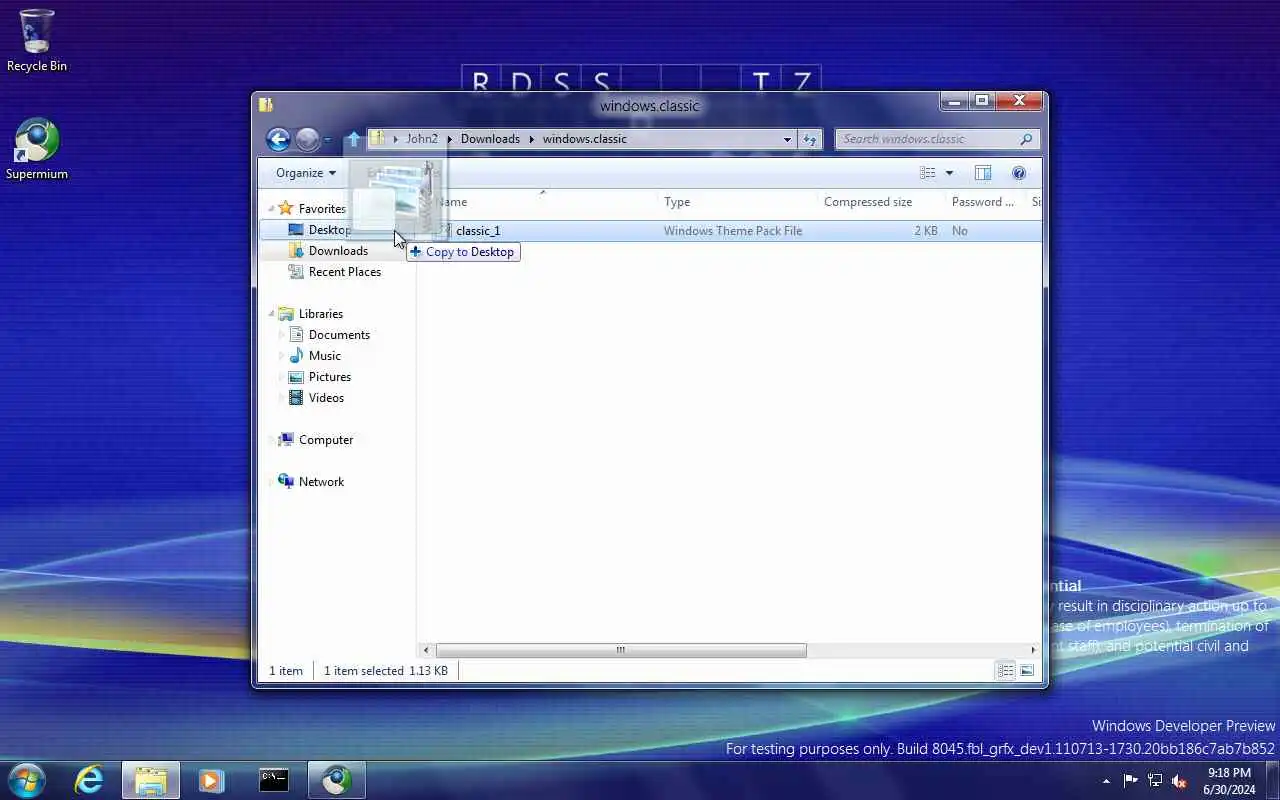Open the taskbar clock showing 9:18 PM
This screenshot has width=1280, height=800.
[1229, 781]
